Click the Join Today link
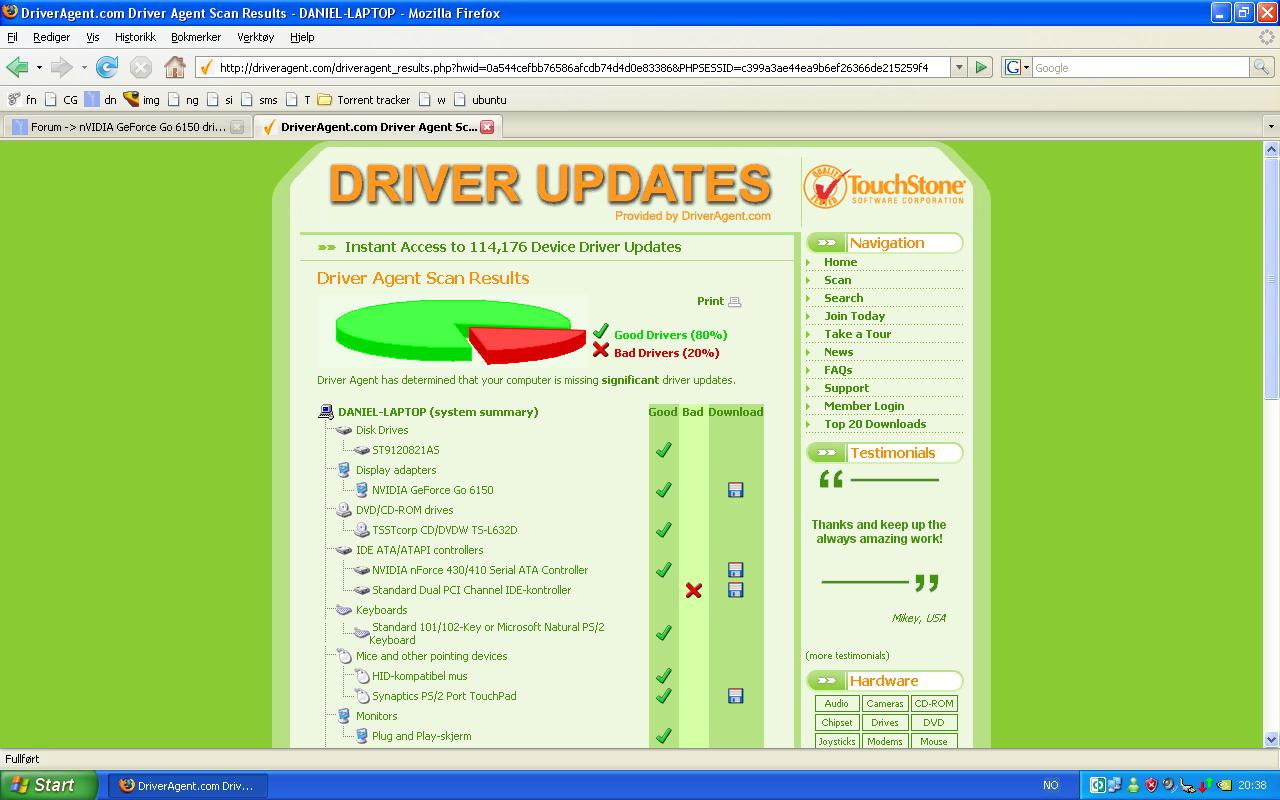The image size is (1280, 800). [855, 316]
